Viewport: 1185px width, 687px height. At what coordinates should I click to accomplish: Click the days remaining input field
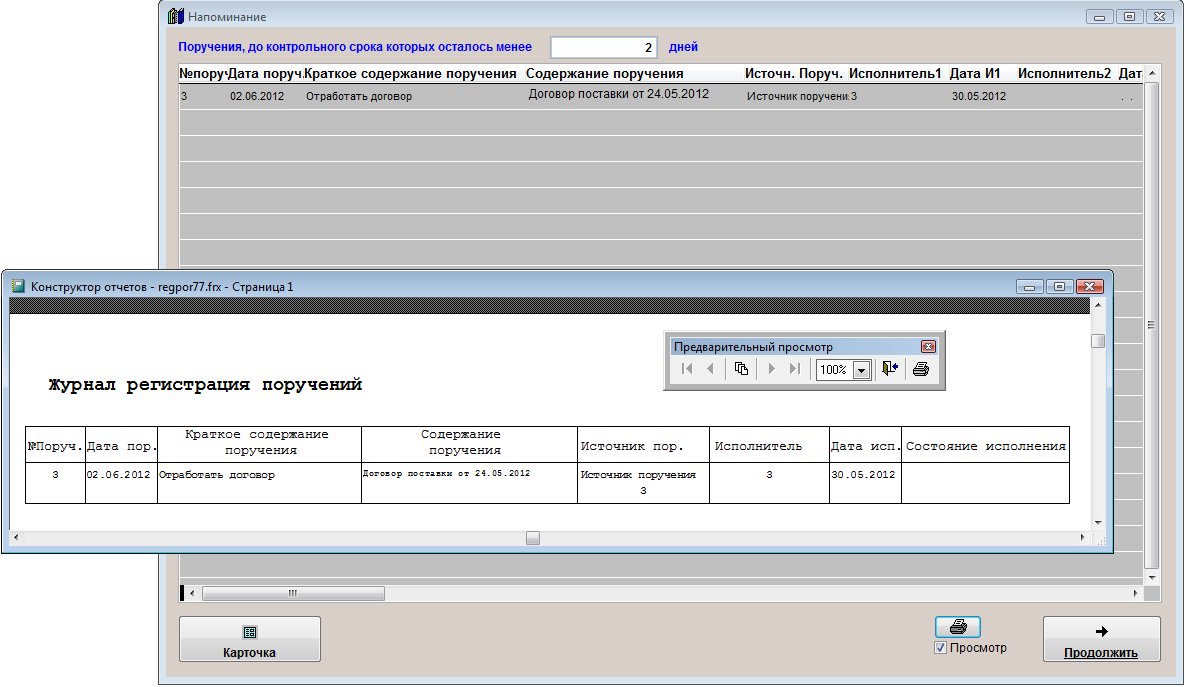pos(605,47)
